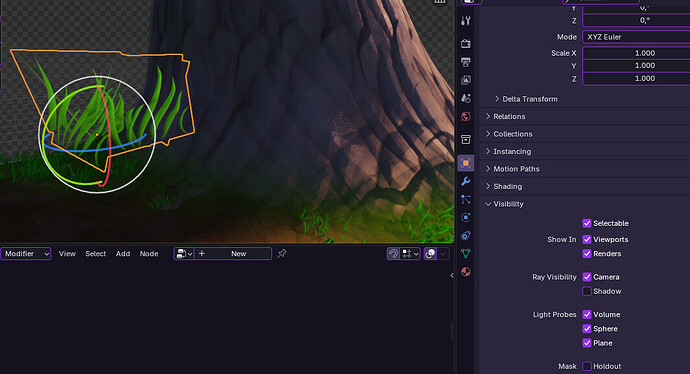
Task: Open the Object Constraints tab
Action: (x=466, y=235)
